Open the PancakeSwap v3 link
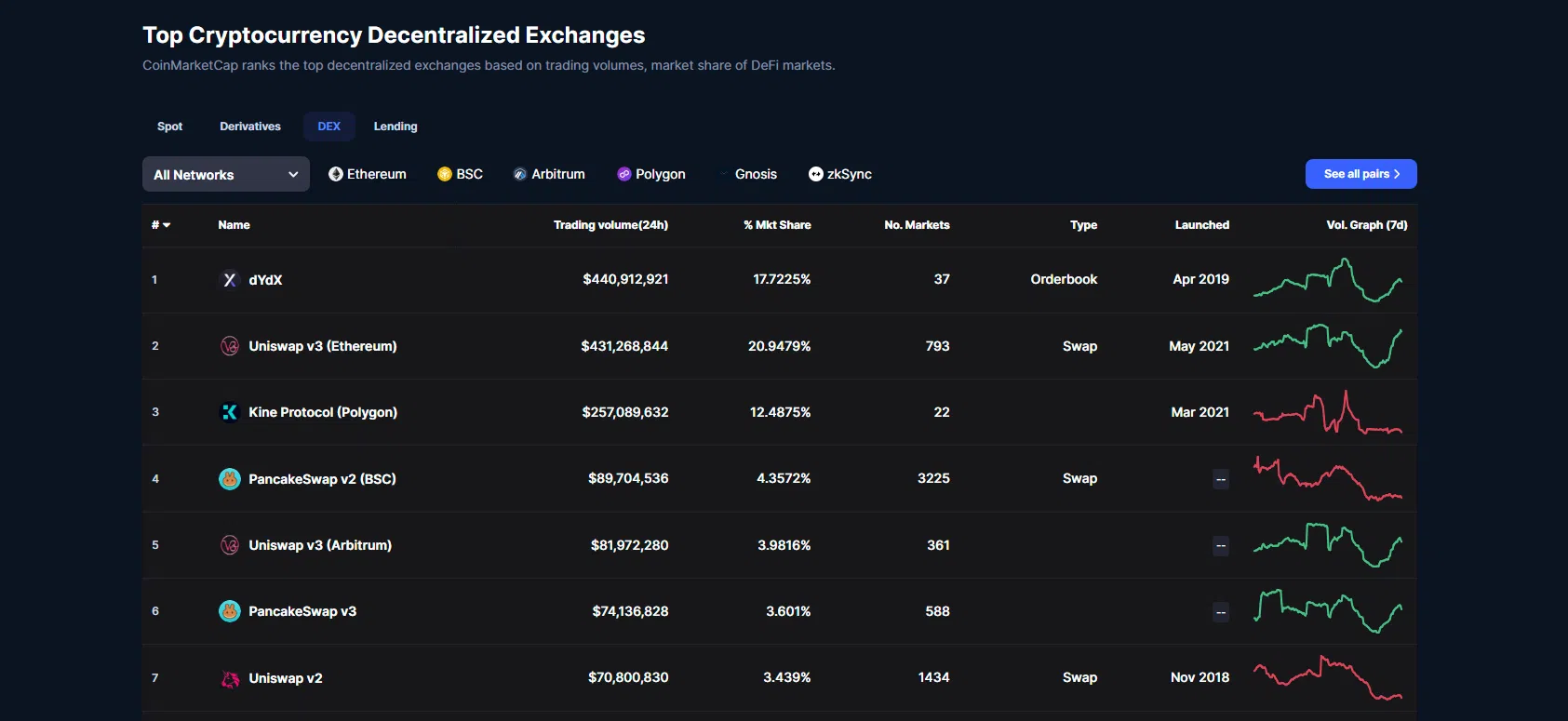Viewport: 1568px width, 721px height. click(x=302, y=611)
